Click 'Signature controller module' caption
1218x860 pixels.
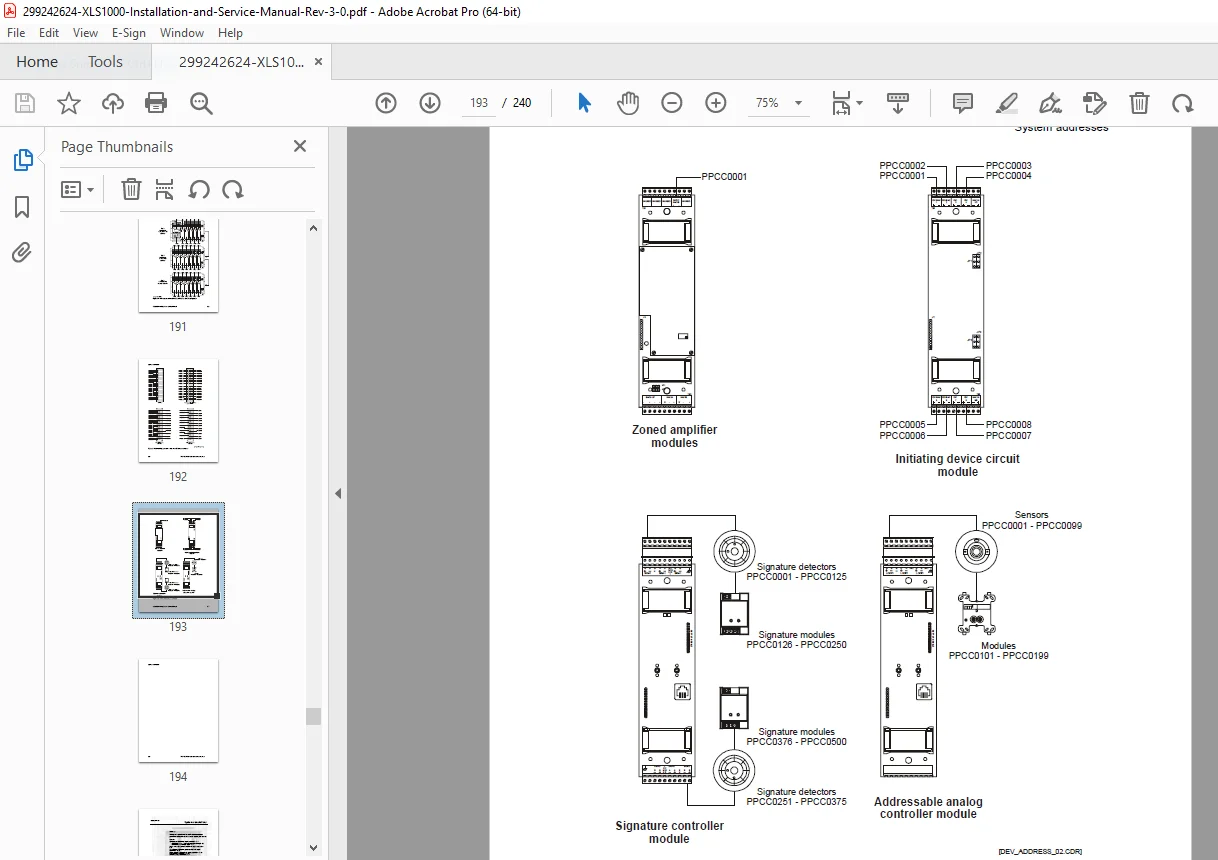point(669,832)
